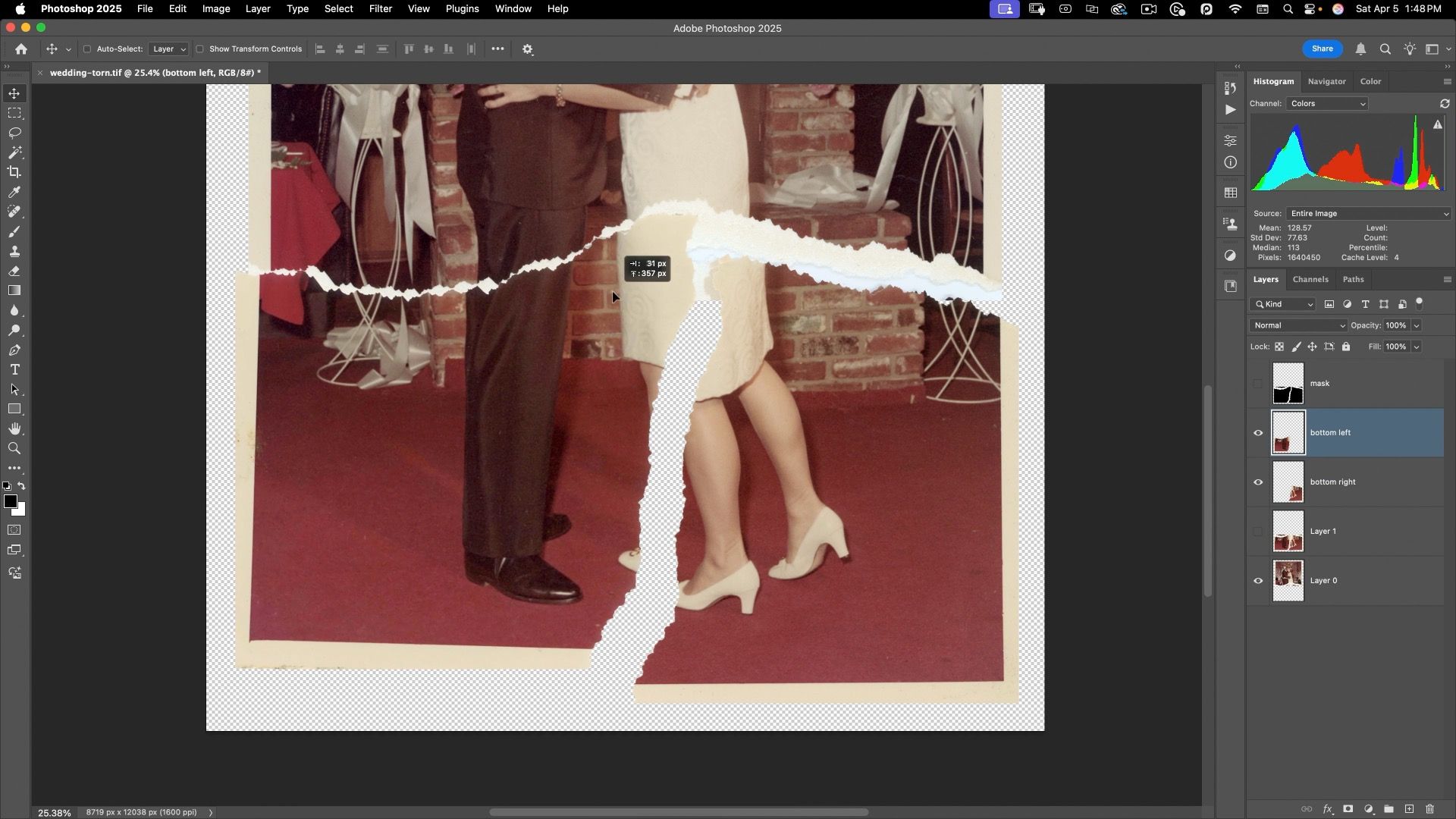Open the histogram Channel Colors dropdown

coord(1326,104)
